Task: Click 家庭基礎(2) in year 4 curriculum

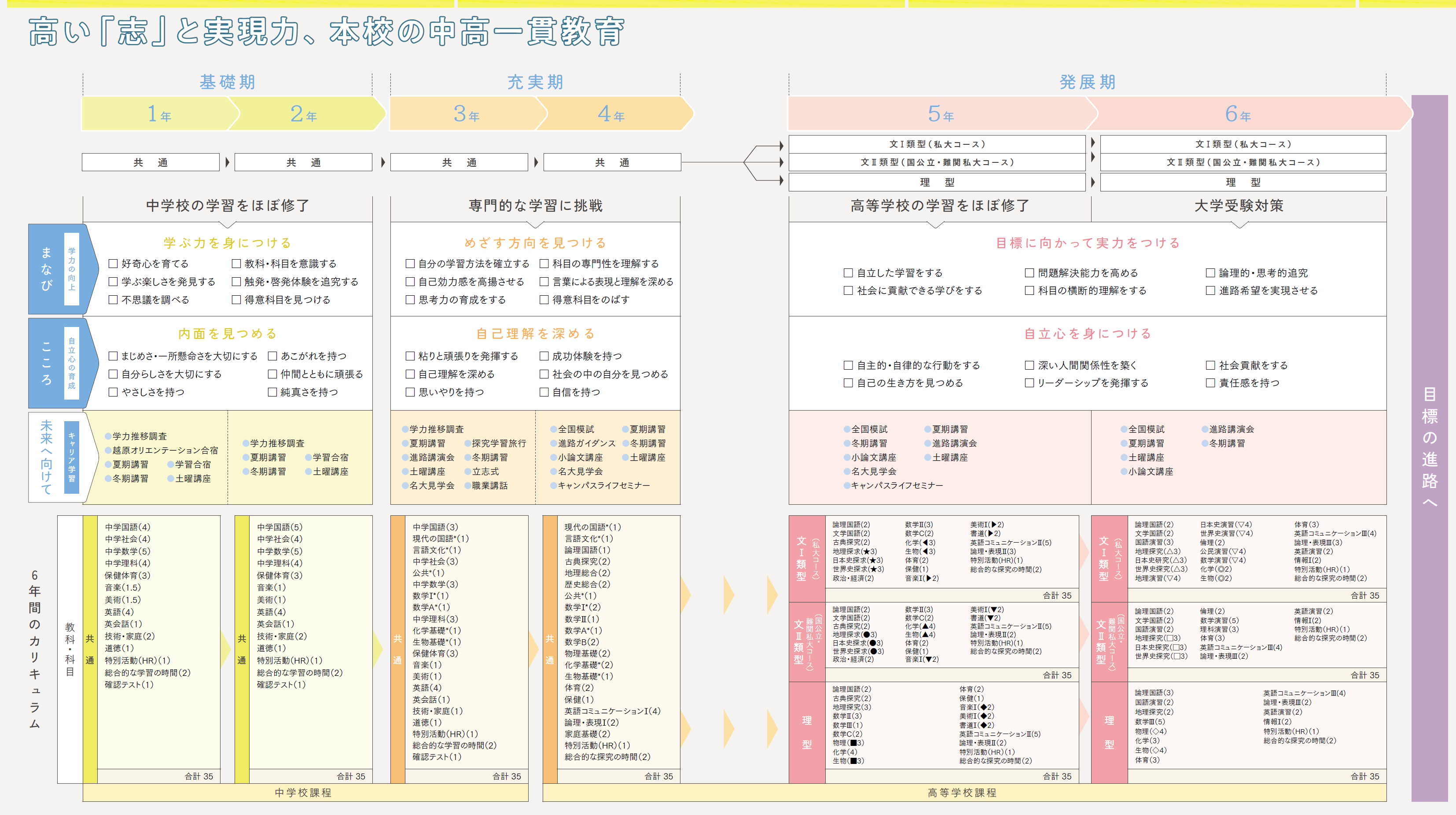Action: coord(587,734)
